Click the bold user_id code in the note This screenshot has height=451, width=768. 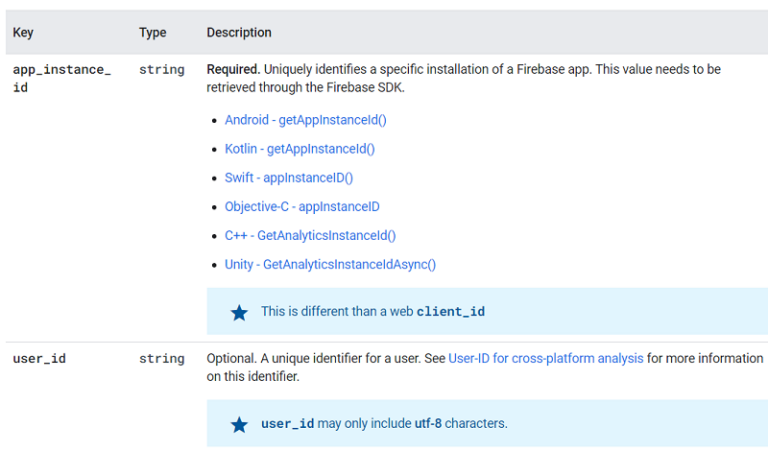click(x=287, y=424)
